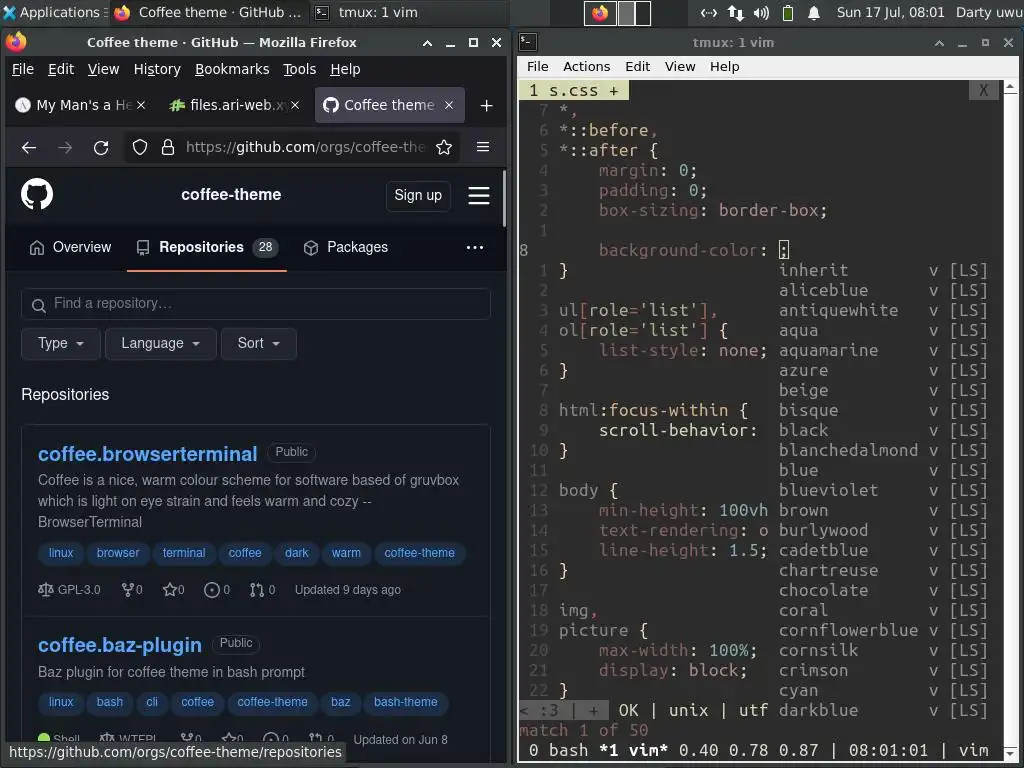Click the network connection icon in panel

pyautogui.click(x=736, y=12)
